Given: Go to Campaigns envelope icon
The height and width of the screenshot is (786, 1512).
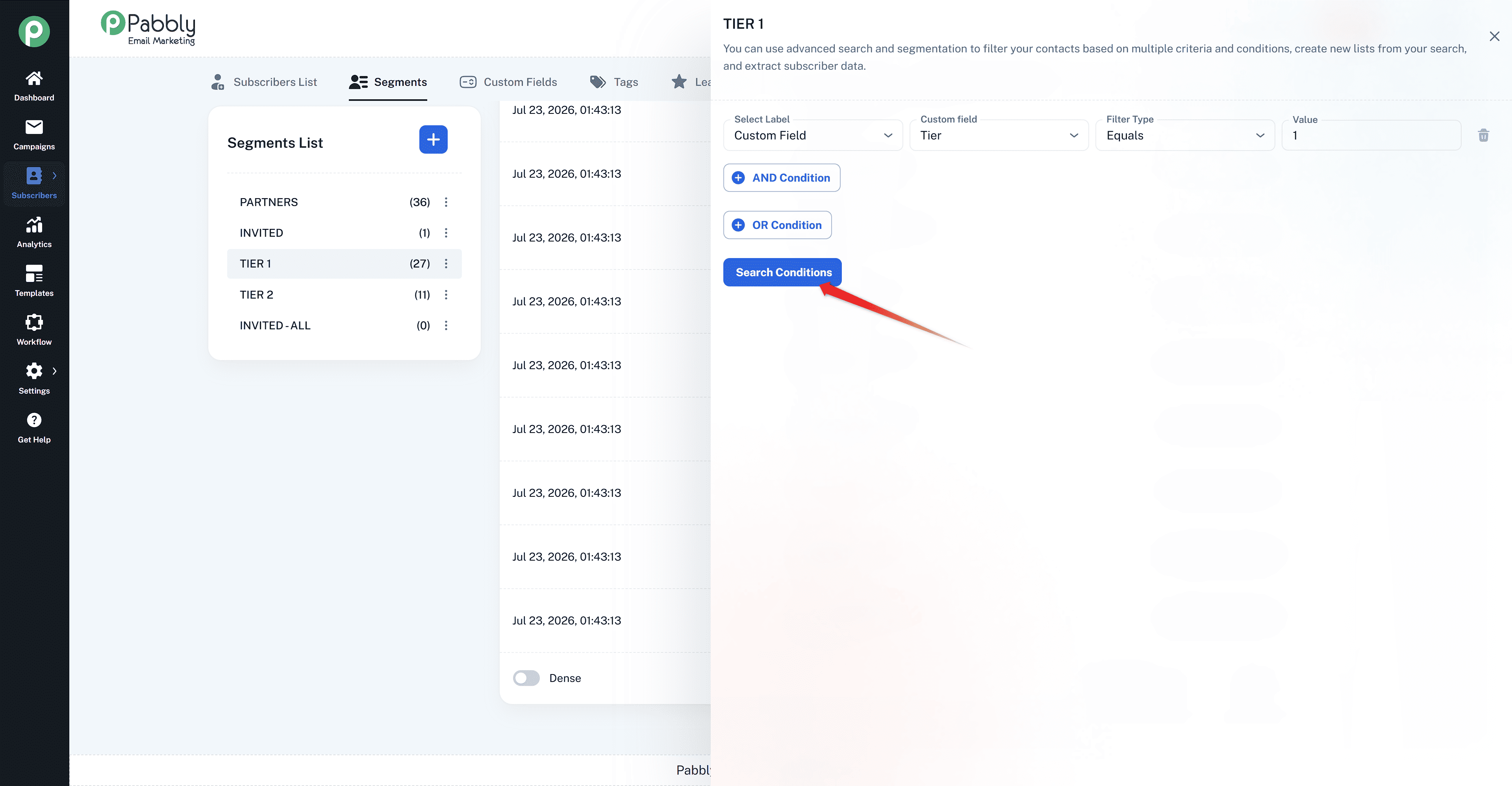Looking at the screenshot, I should point(34,127).
